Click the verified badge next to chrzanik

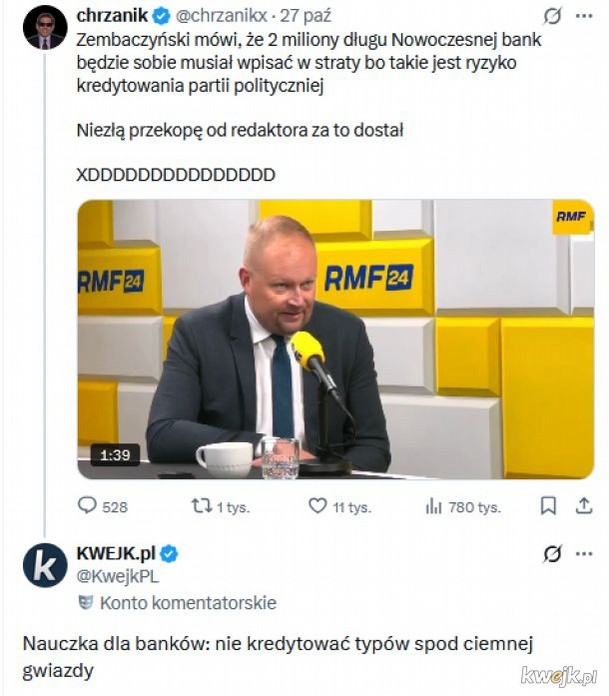pyautogui.click(x=159, y=15)
